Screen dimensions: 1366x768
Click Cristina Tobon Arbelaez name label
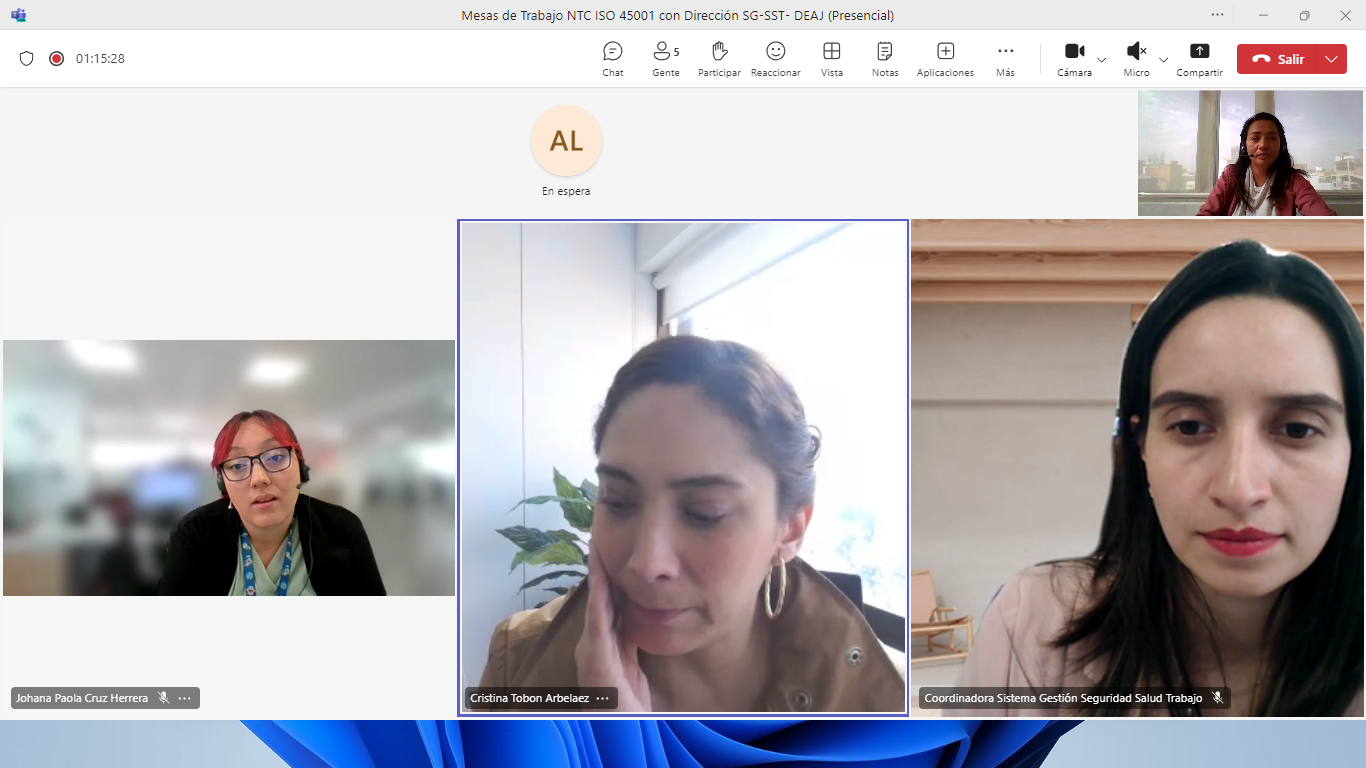pyautogui.click(x=530, y=698)
